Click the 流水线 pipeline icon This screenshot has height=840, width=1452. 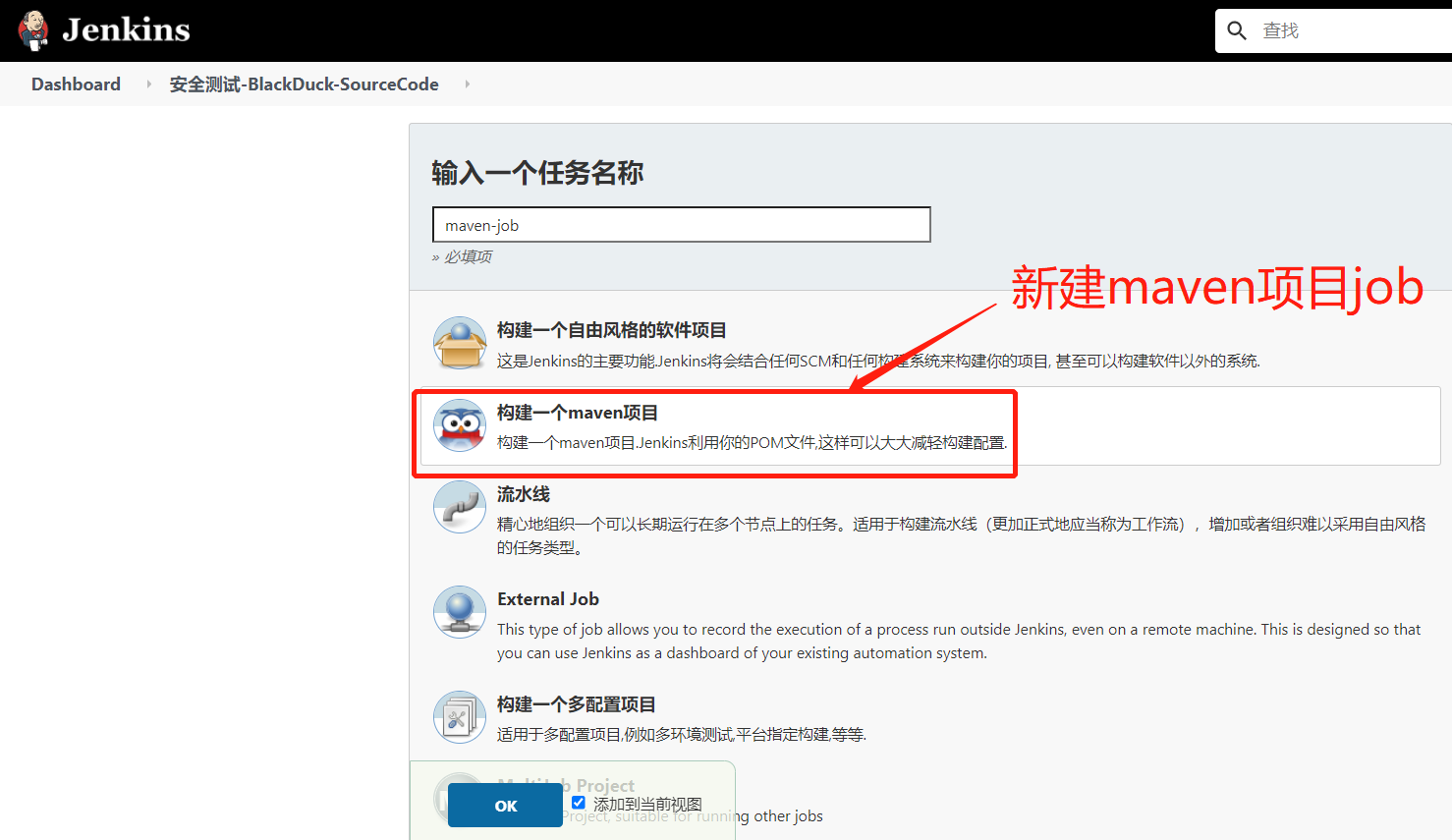(459, 507)
